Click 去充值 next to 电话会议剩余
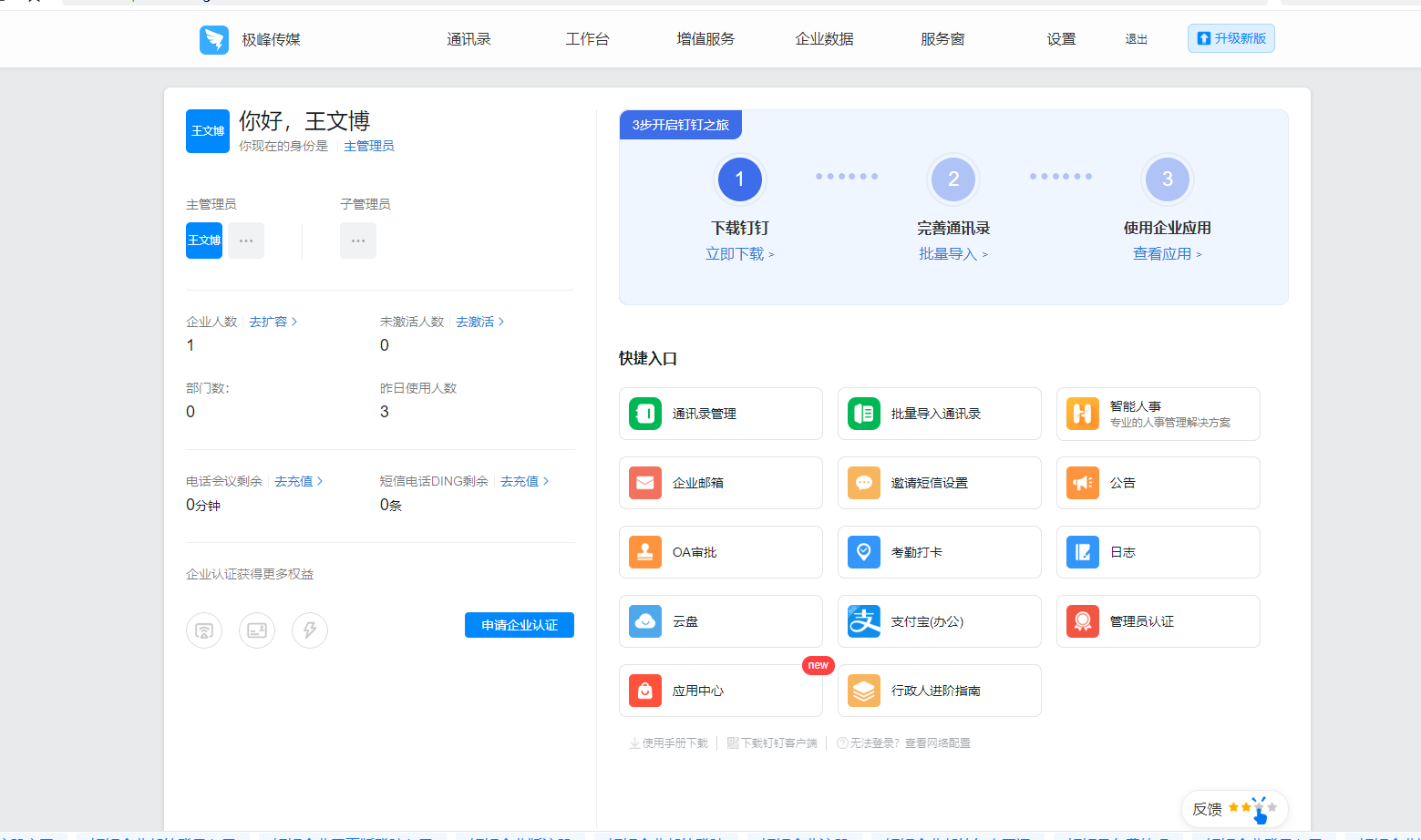Image resolution: width=1421 pixels, height=840 pixels. click(298, 481)
